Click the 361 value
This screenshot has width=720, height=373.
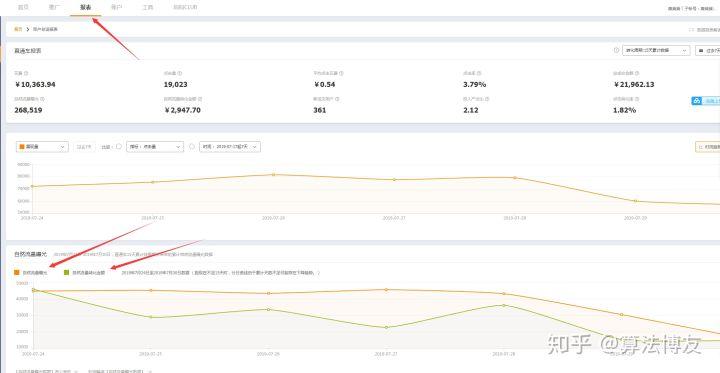click(x=320, y=110)
